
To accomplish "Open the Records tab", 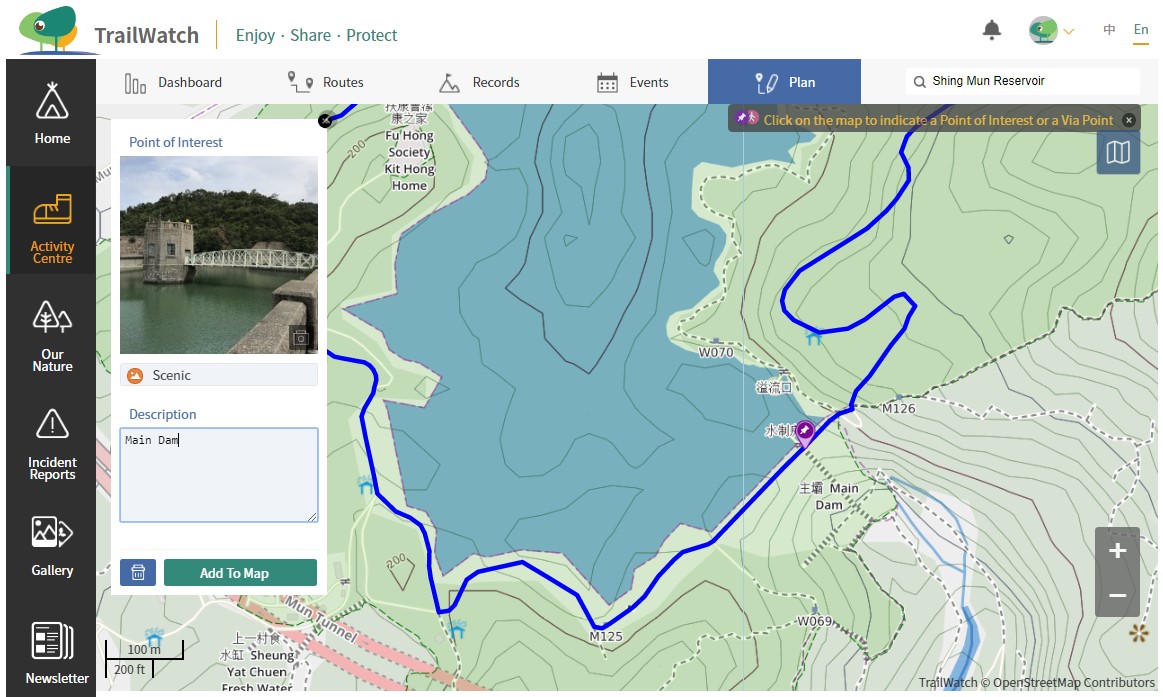I will click(480, 82).
